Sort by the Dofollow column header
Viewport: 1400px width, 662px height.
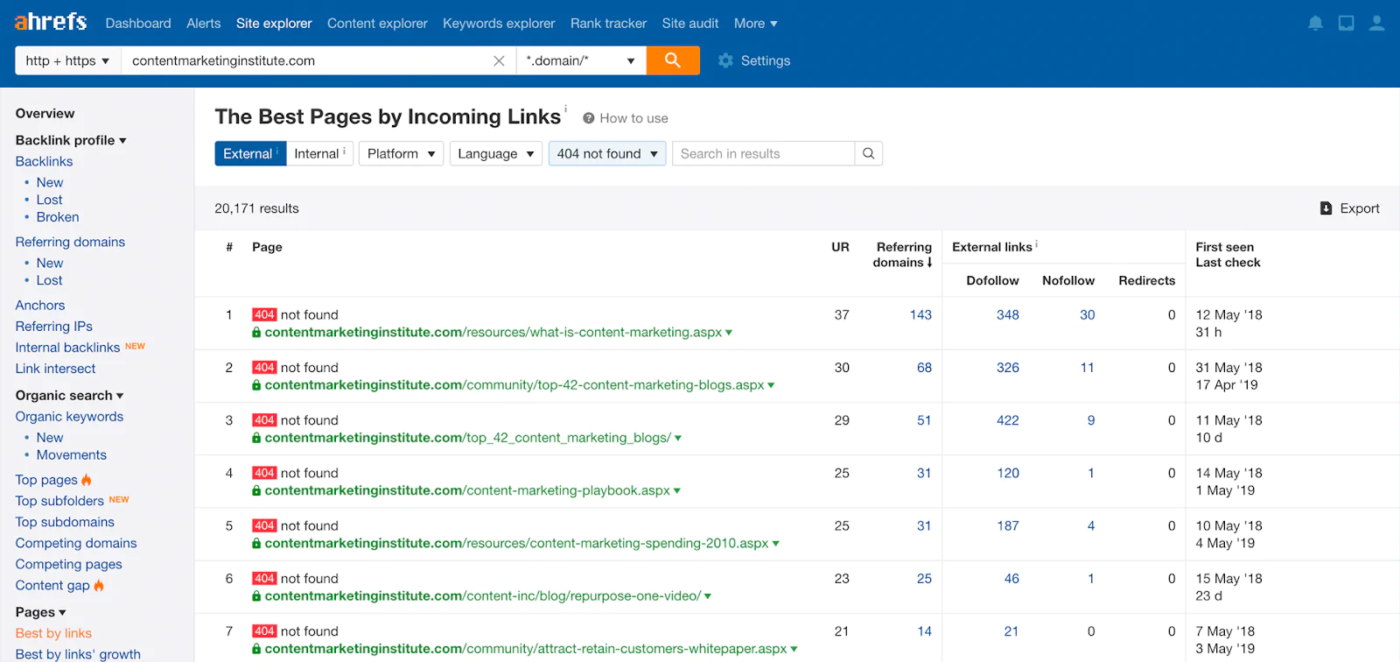[x=992, y=281]
